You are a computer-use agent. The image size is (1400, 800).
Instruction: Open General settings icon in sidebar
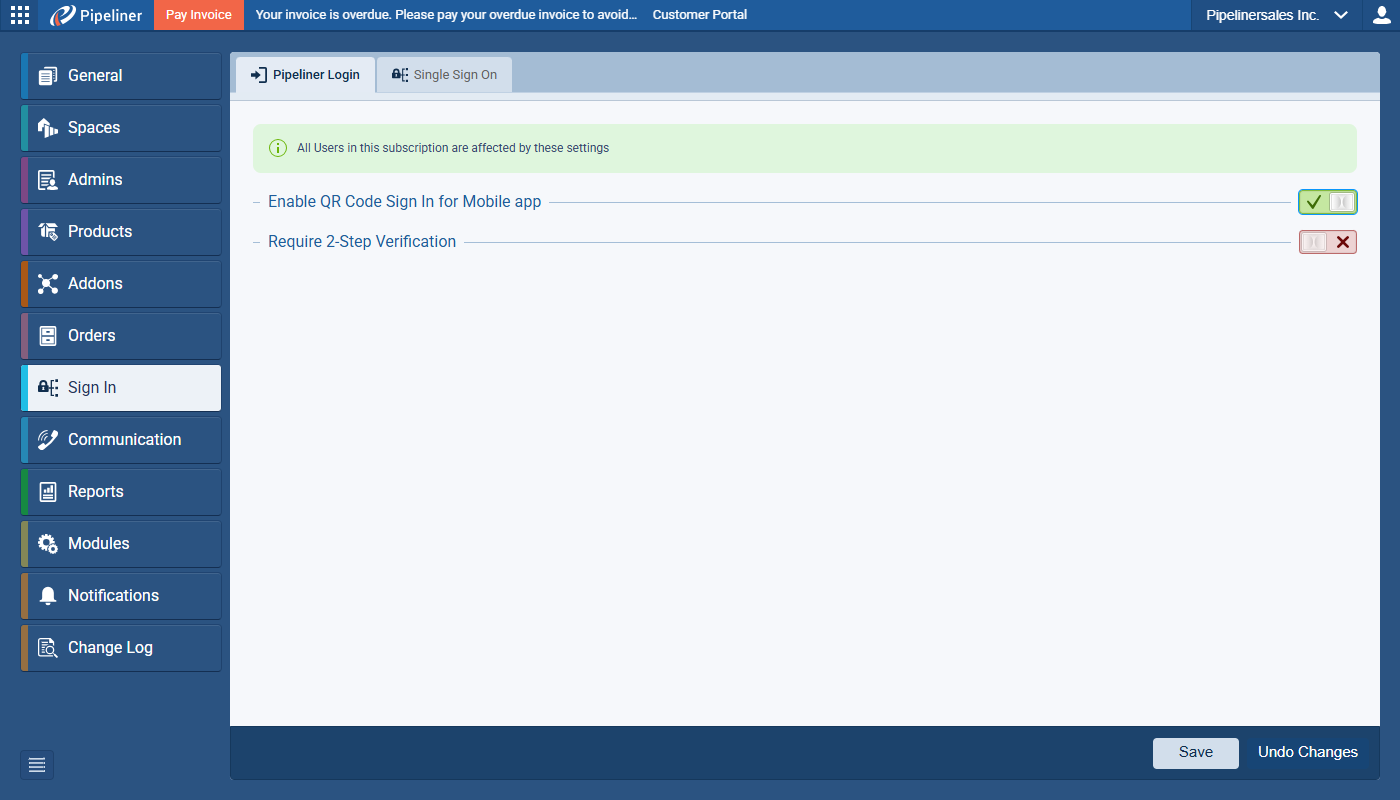(47, 76)
